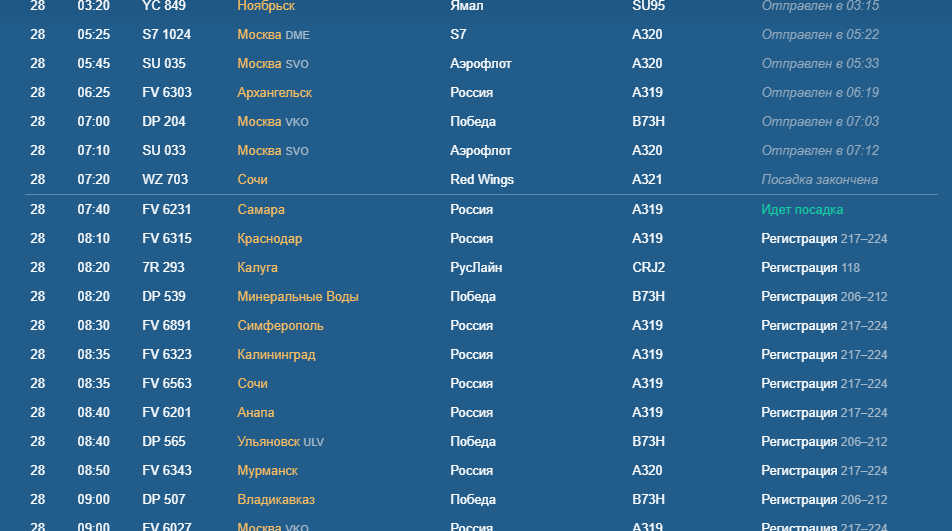
Task: Select Ульяновск ULV destination
Action: coord(280,442)
